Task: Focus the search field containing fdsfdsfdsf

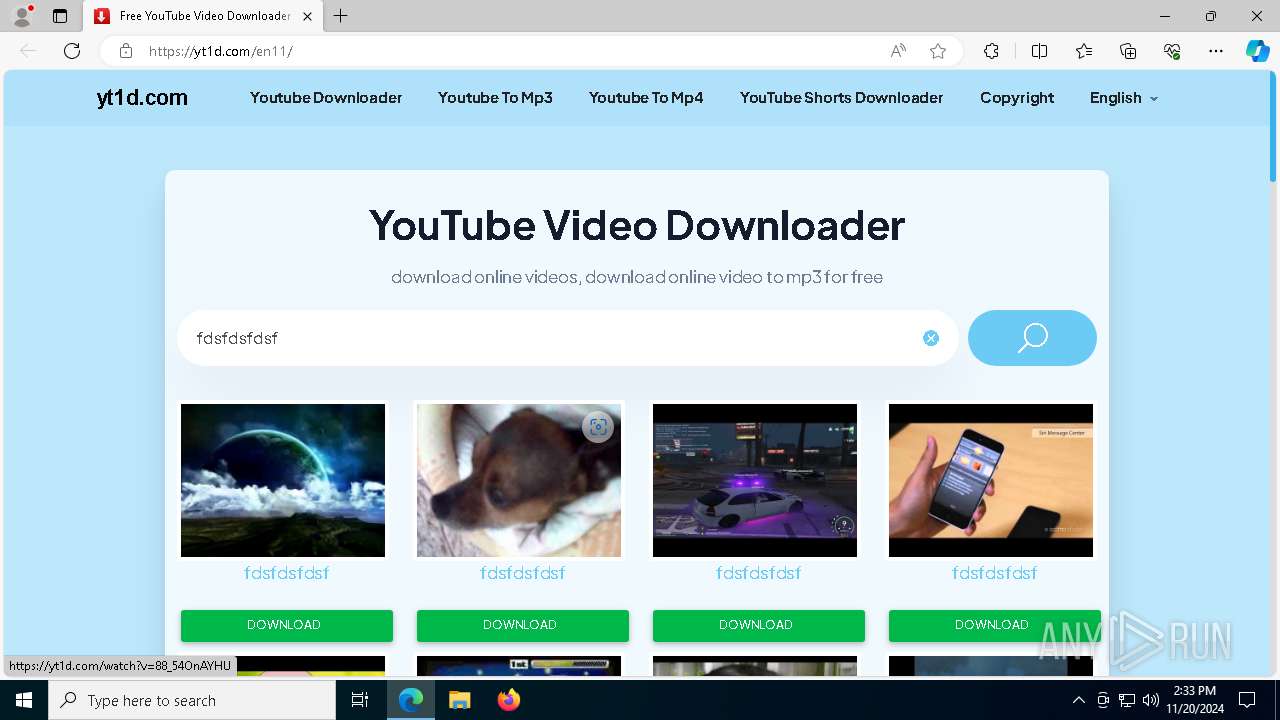Action: click(x=567, y=338)
